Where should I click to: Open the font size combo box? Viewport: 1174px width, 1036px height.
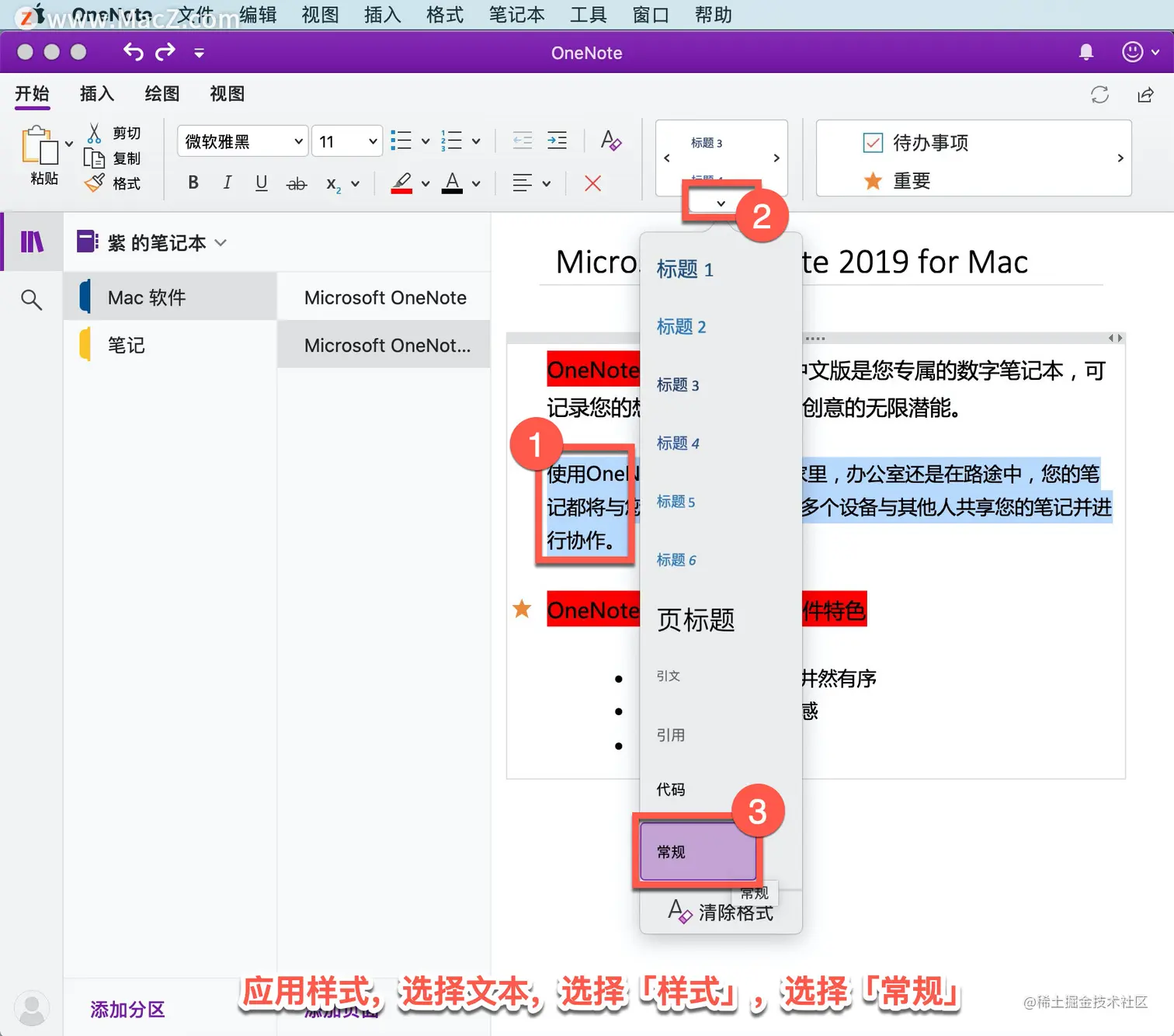347,141
